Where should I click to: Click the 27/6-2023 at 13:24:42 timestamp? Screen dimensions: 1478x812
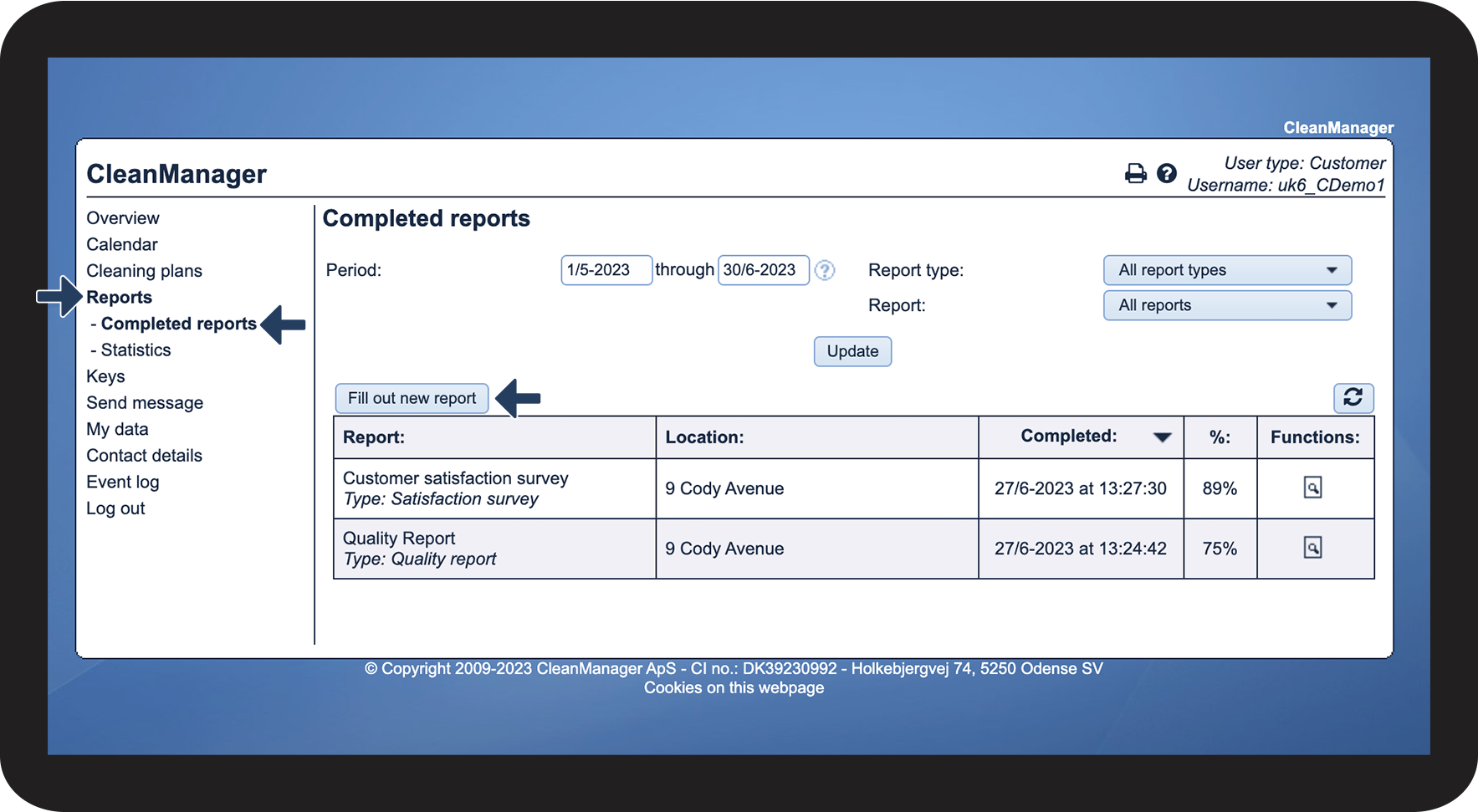(x=1081, y=549)
